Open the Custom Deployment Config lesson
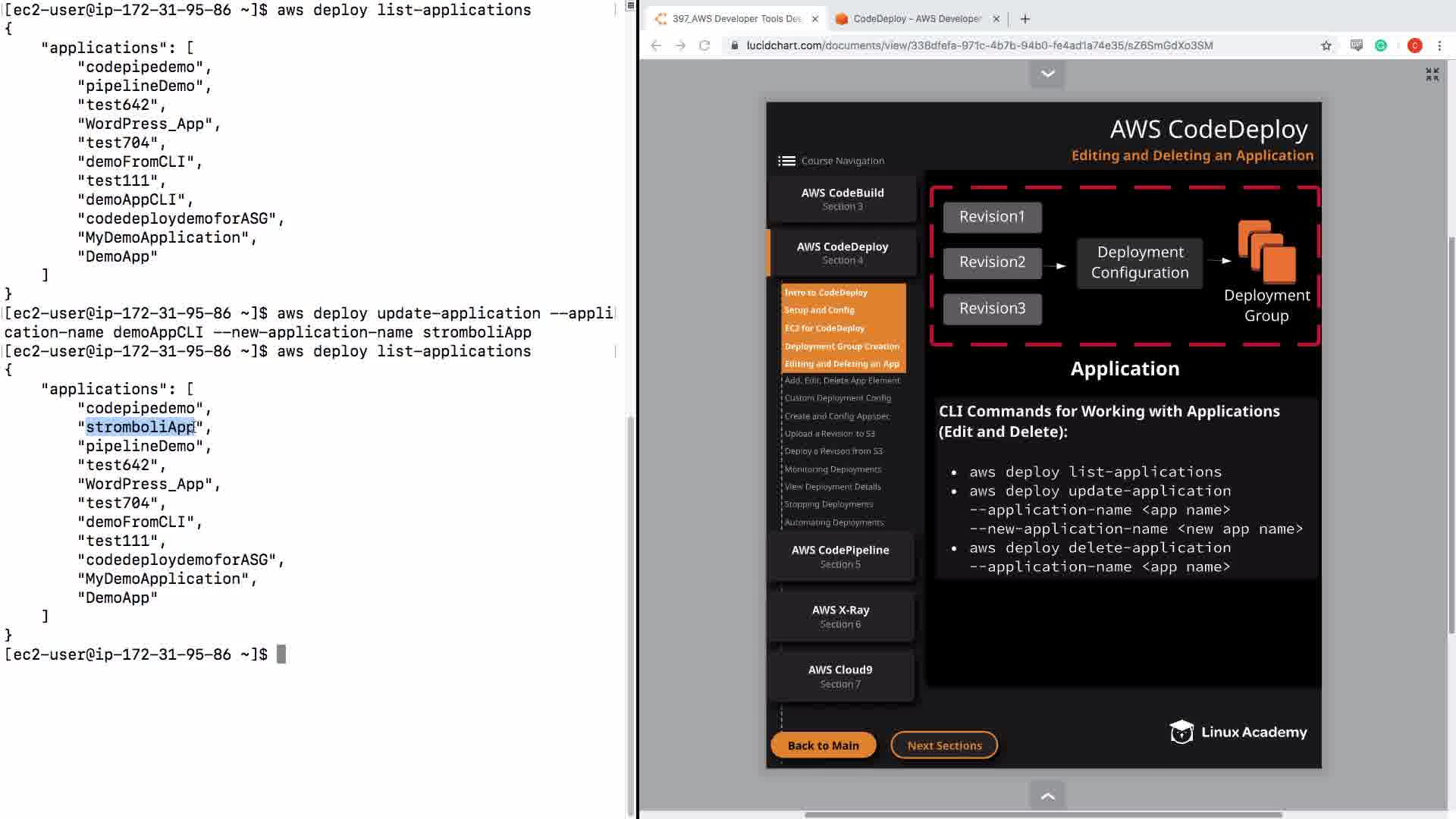 pos(837,398)
